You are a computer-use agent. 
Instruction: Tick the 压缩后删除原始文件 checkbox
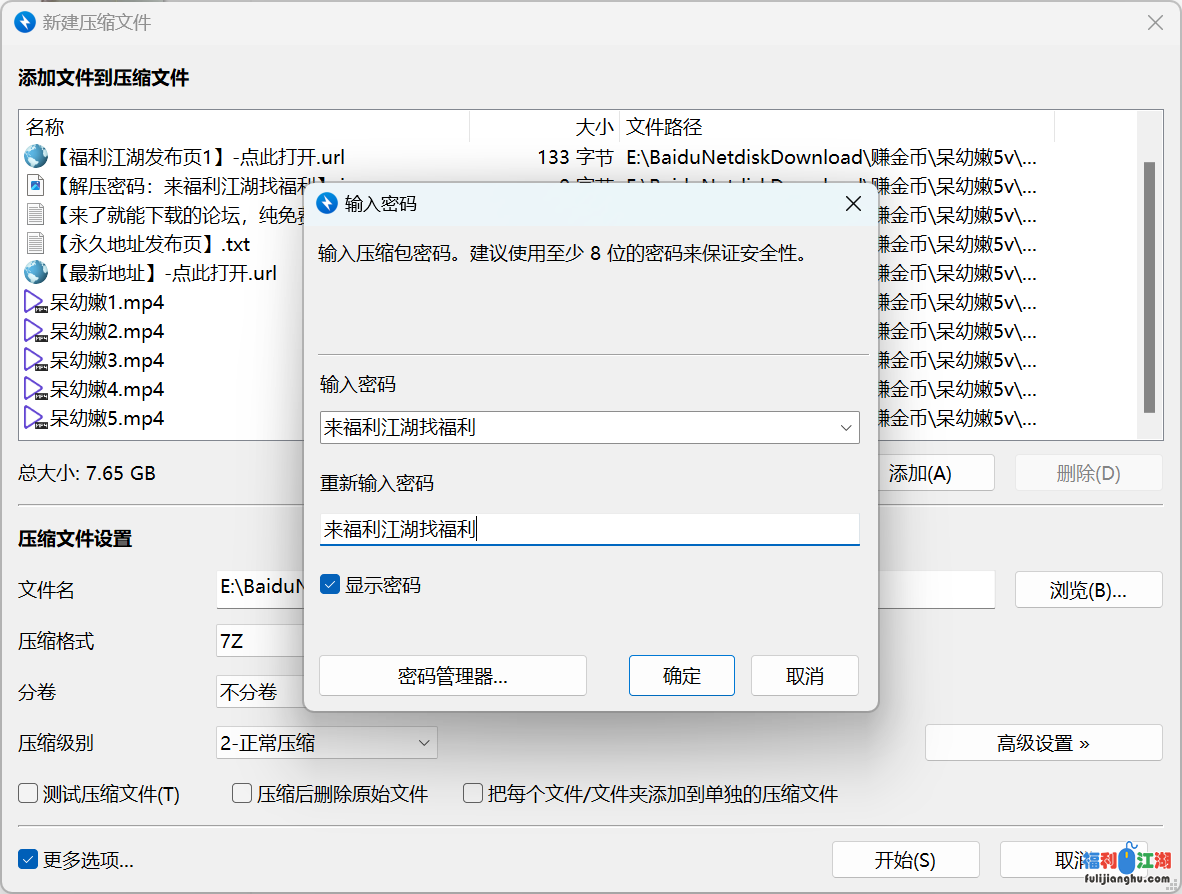tap(242, 794)
